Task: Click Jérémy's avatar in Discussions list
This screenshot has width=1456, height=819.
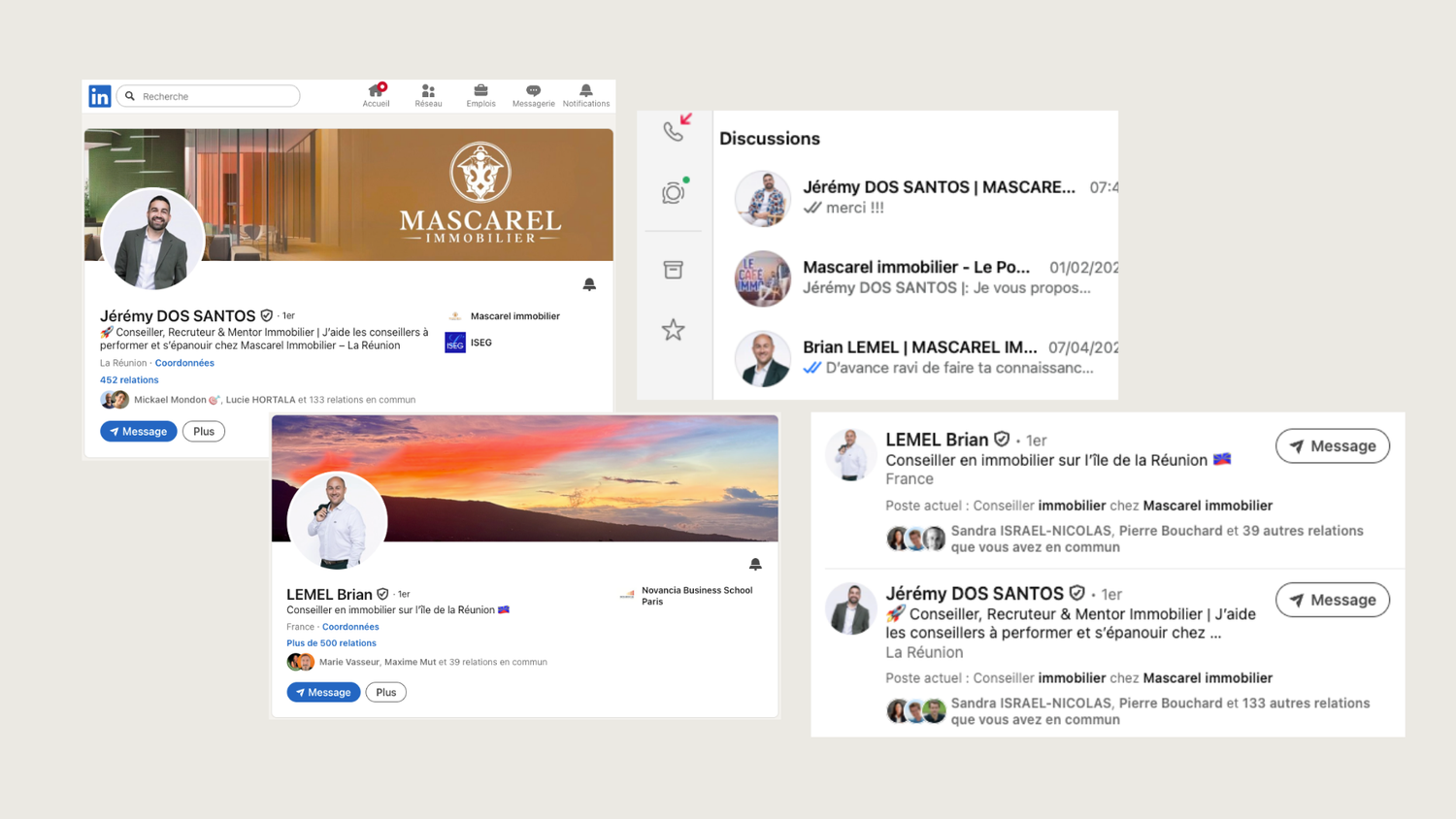Action: tap(762, 198)
